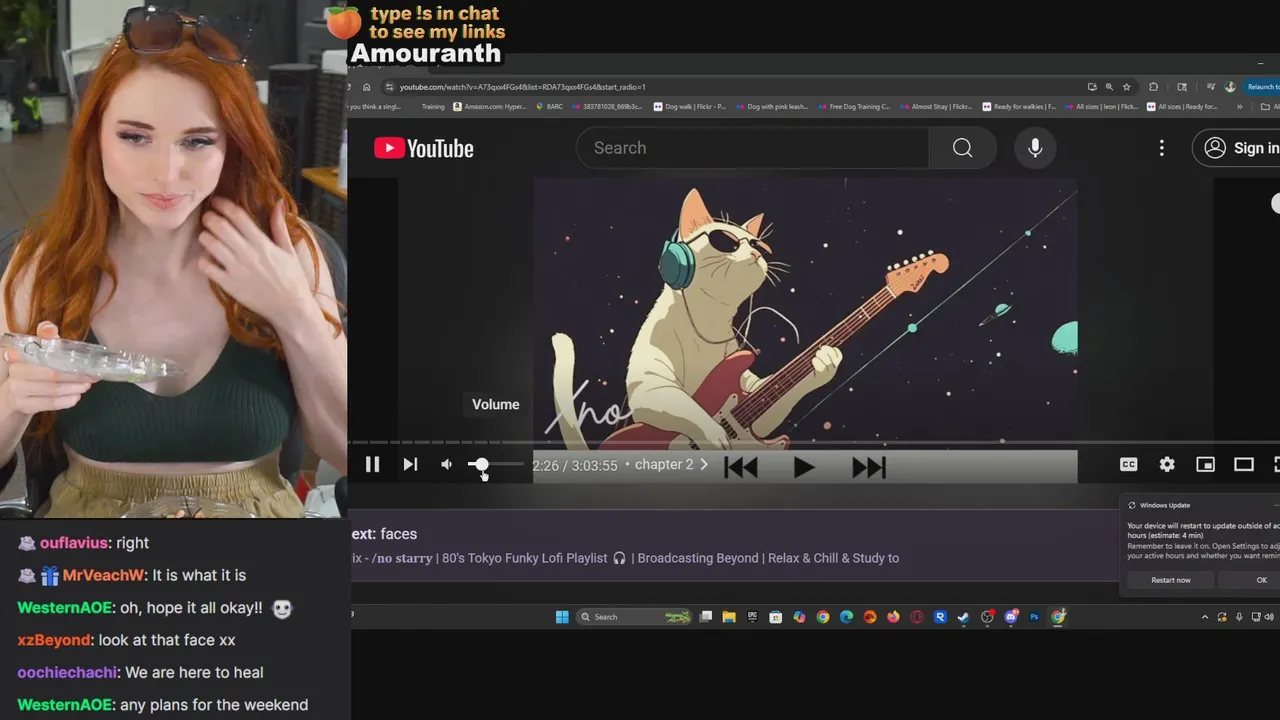Toggle closed captions on the video
The width and height of the screenshot is (1280, 720).
(1128, 464)
